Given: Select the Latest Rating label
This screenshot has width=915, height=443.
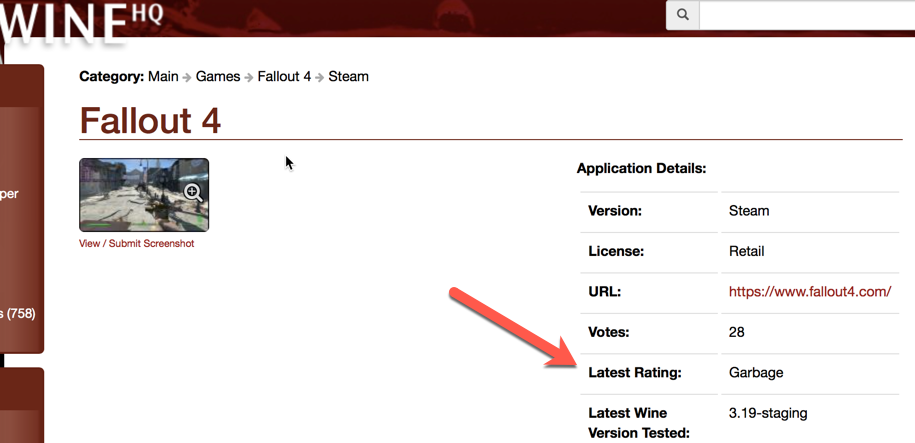Looking at the screenshot, I should (x=635, y=372).
